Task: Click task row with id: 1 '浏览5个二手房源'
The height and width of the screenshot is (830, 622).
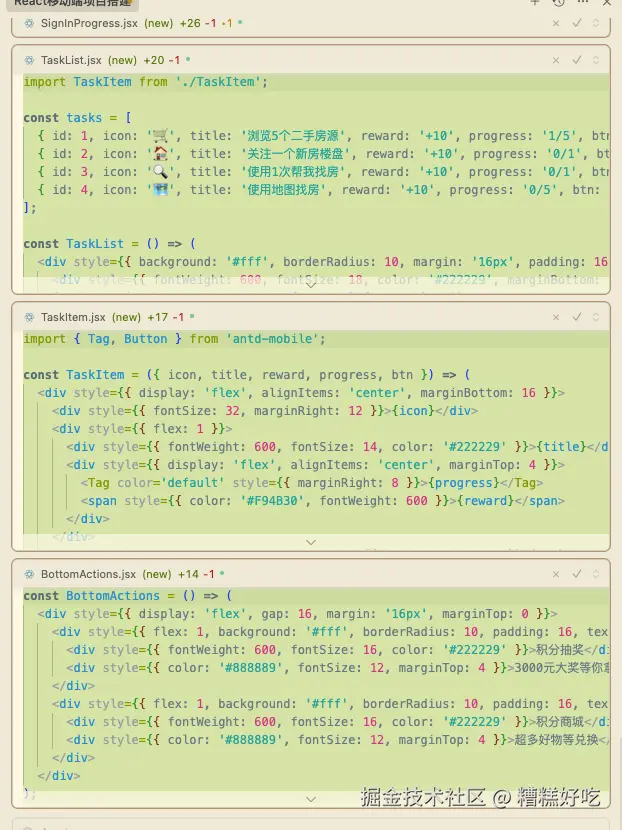Action: tap(323, 136)
